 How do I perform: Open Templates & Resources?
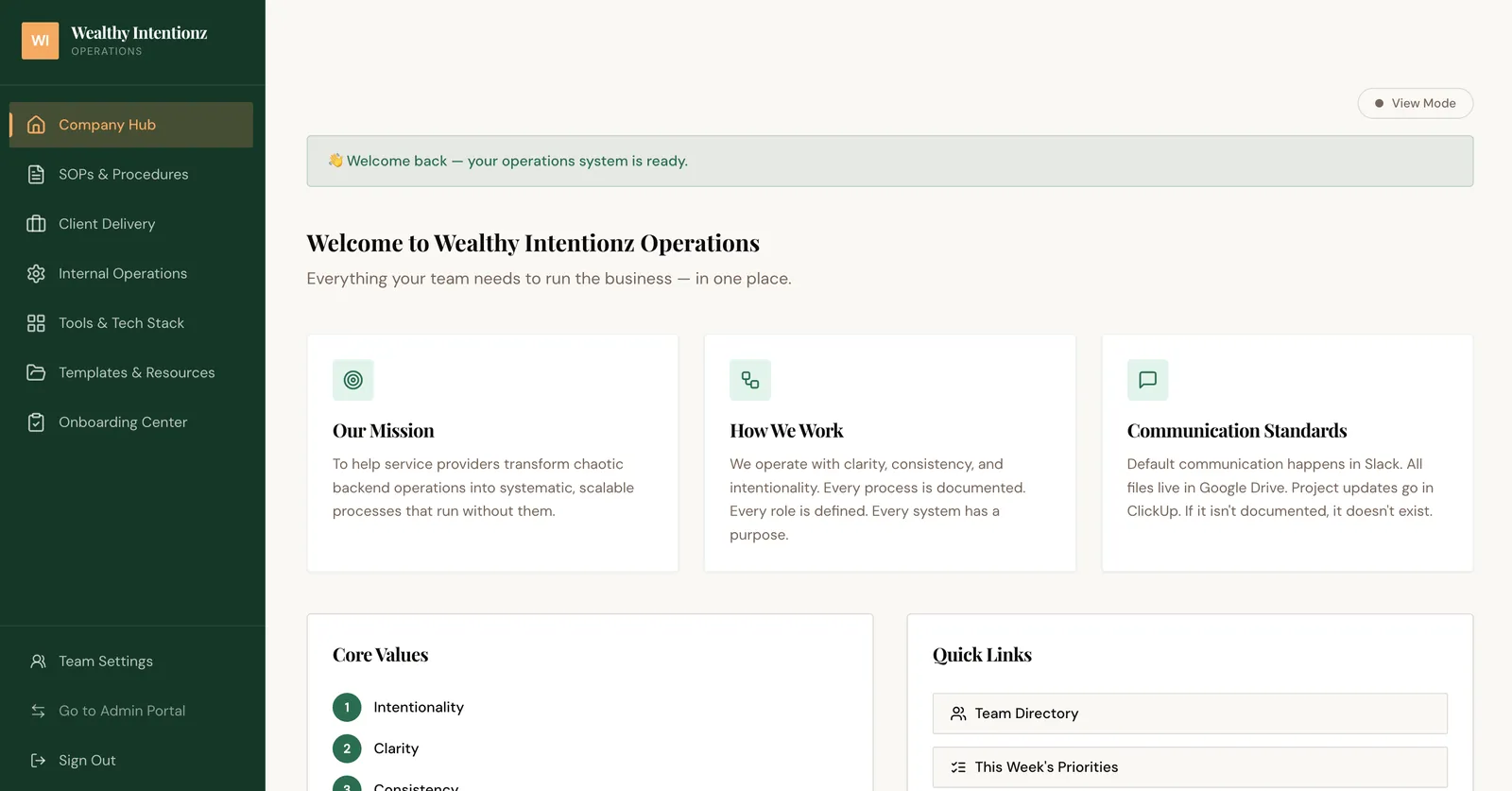coord(131,372)
